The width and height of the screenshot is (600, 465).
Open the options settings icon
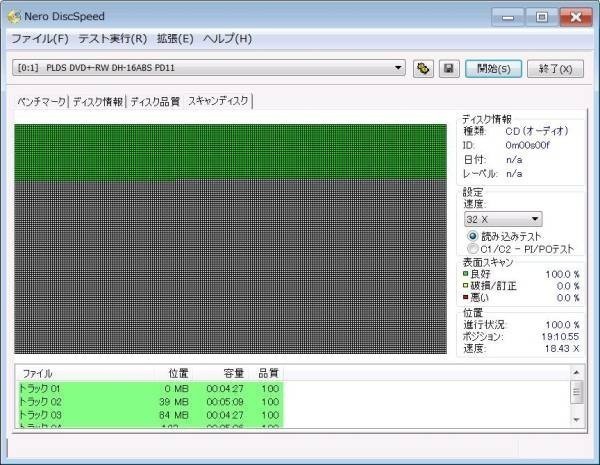(x=423, y=69)
